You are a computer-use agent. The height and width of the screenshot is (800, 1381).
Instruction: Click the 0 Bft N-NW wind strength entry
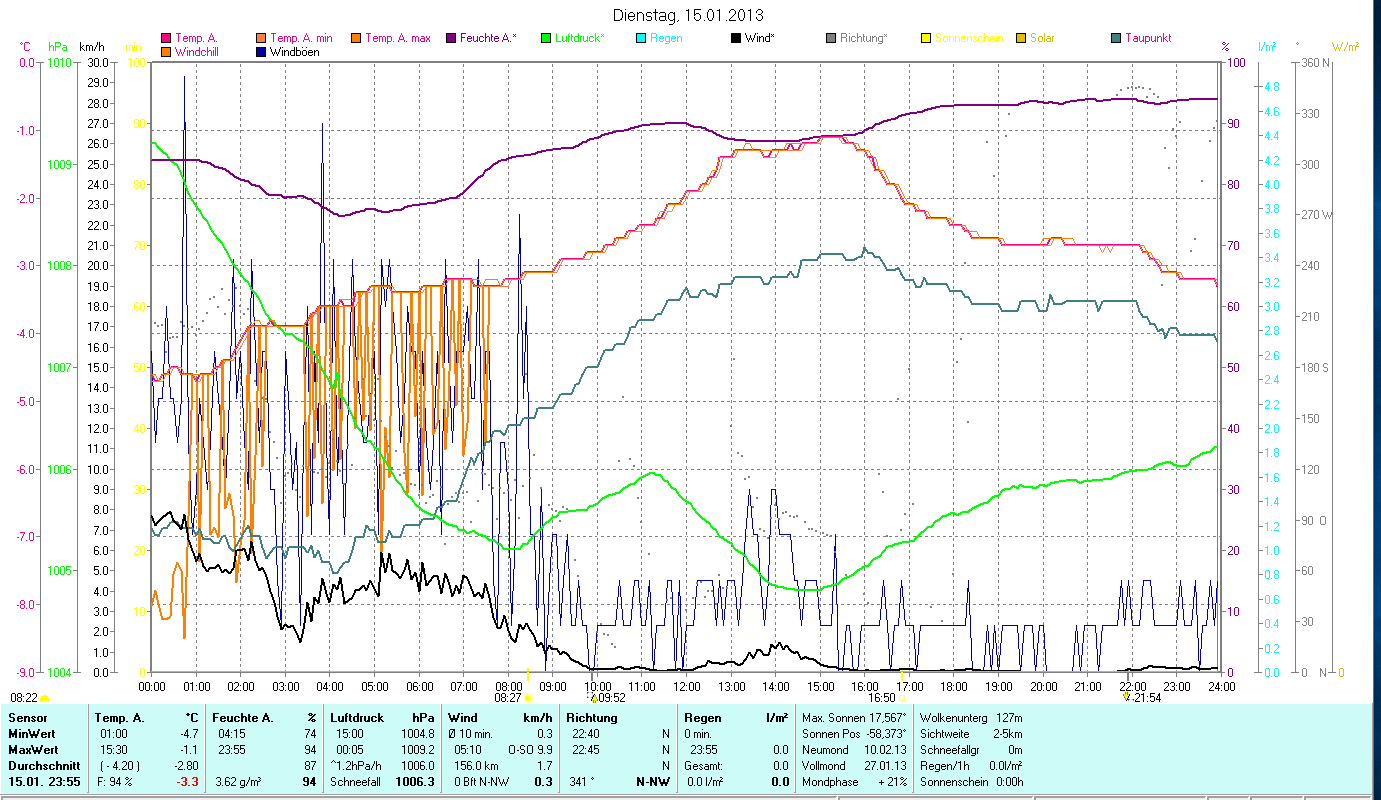(483, 782)
